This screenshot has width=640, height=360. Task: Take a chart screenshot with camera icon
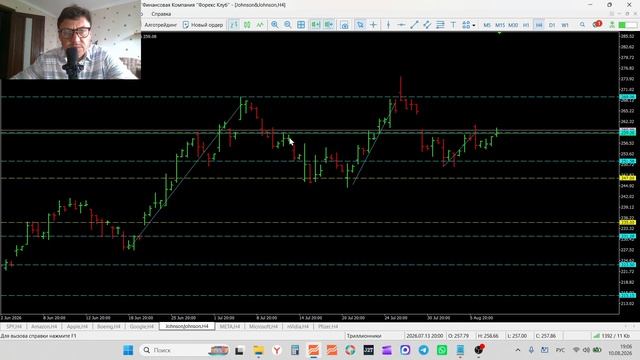point(344,25)
